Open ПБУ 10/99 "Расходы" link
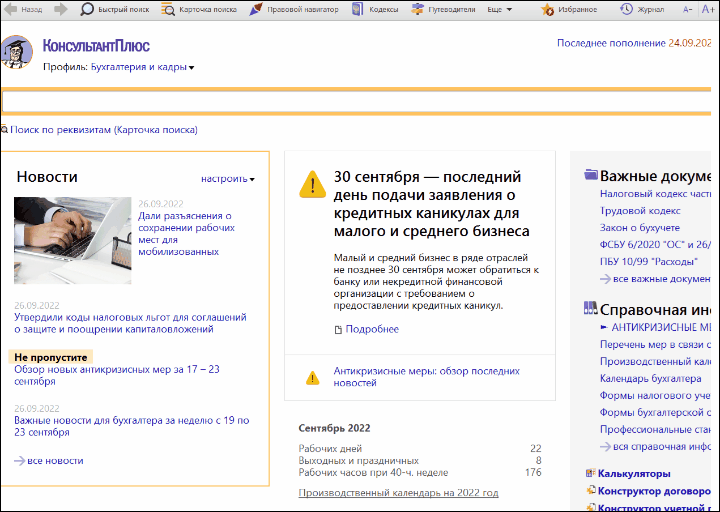This screenshot has width=720, height=512. pos(649,262)
